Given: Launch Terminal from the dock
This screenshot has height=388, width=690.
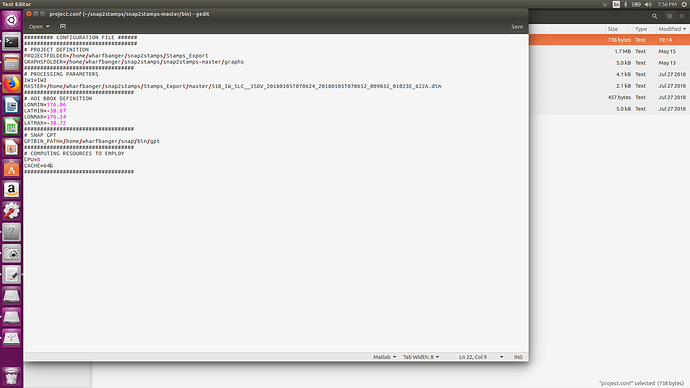Looking at the screenshot, I should click(11, 42).
